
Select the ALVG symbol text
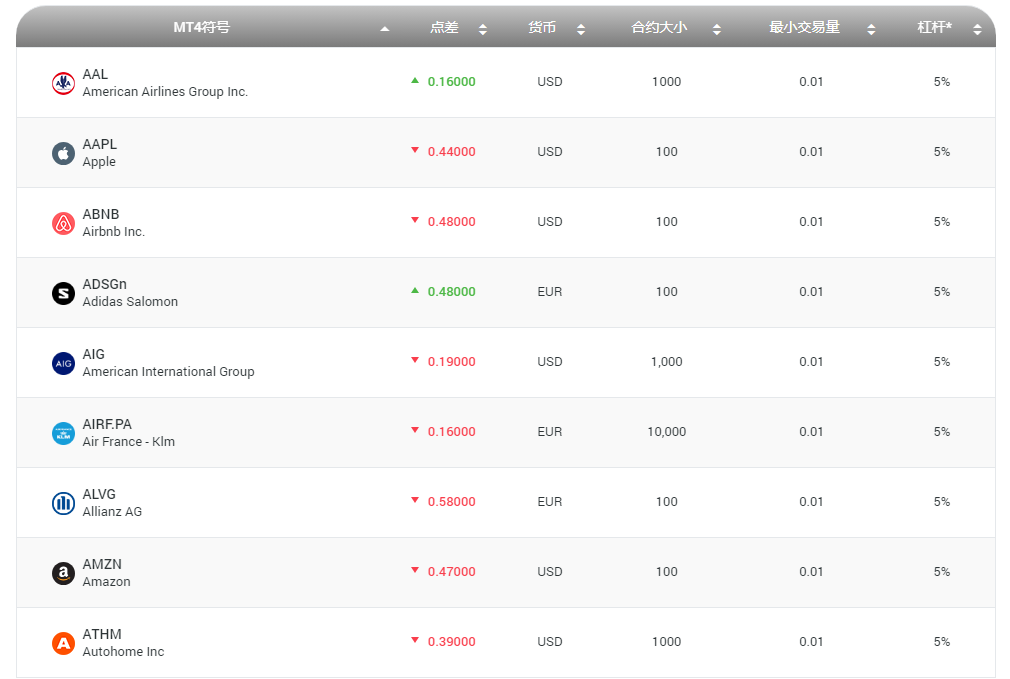(99, 494)
